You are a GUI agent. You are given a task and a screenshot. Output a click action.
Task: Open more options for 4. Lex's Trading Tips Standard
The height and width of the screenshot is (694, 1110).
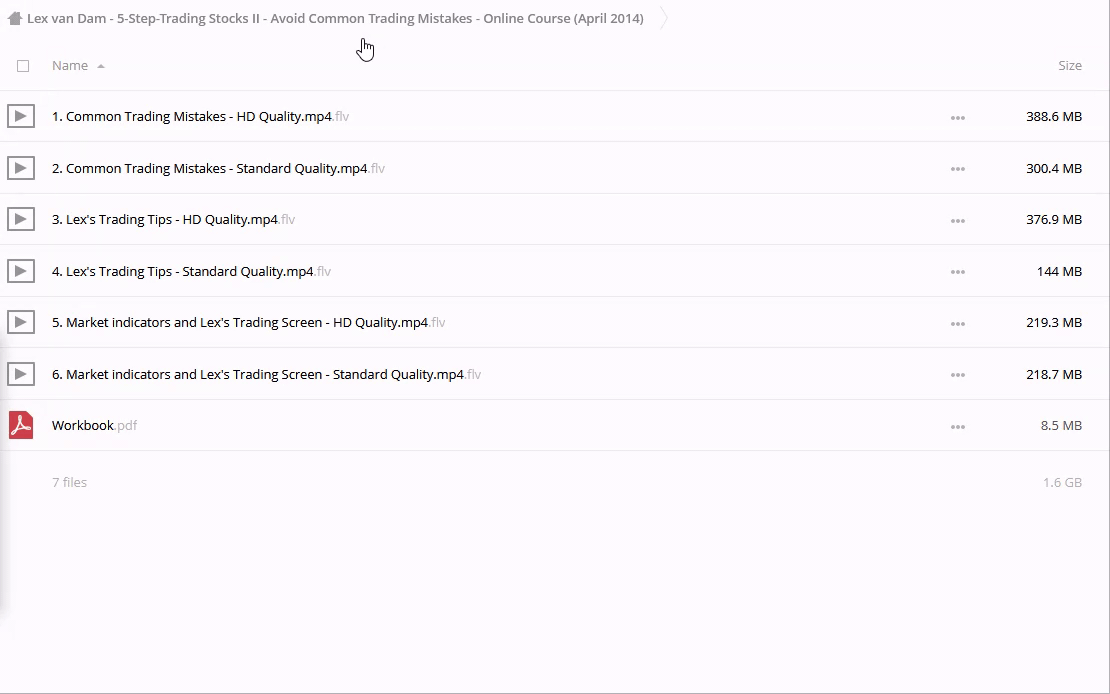[x=957, y=272]
